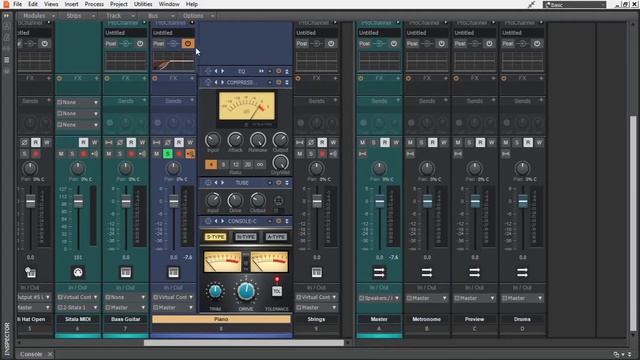The image size is (640, 360).
Task: Open the Bass Guitar Master output dropdown
Action: click(126, 308)
